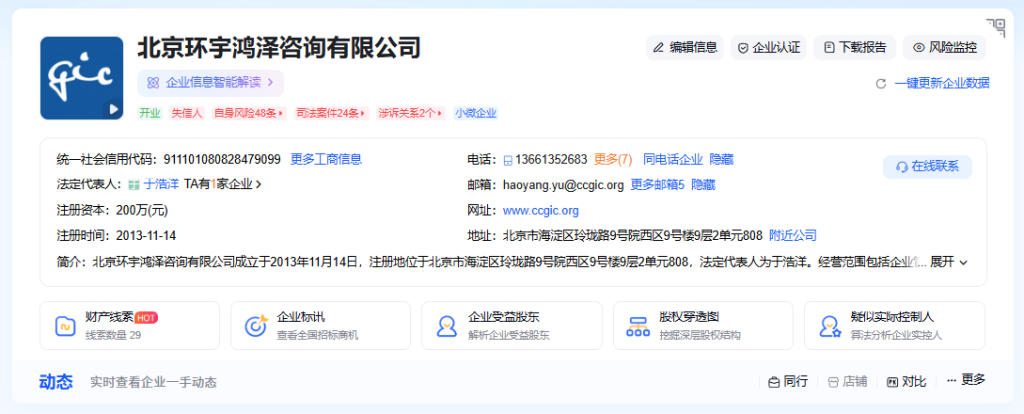Open 附近公司 link
Viewport: 1024px width, 414px height.
(x=793, y=236)
